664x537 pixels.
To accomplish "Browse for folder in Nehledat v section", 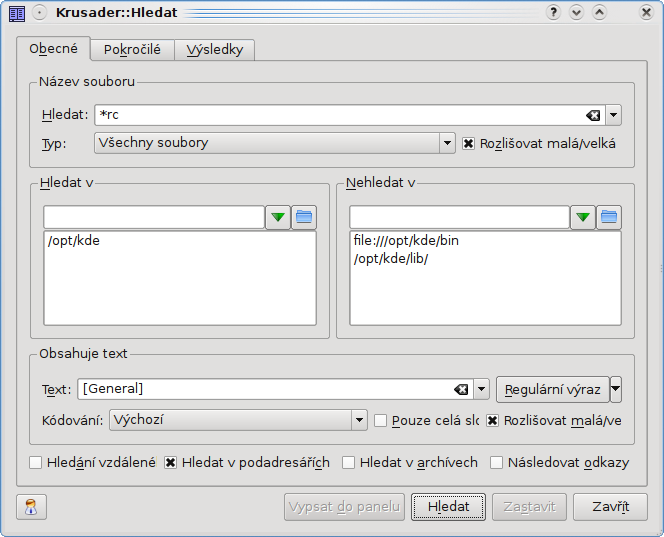I will coord(609,217).
